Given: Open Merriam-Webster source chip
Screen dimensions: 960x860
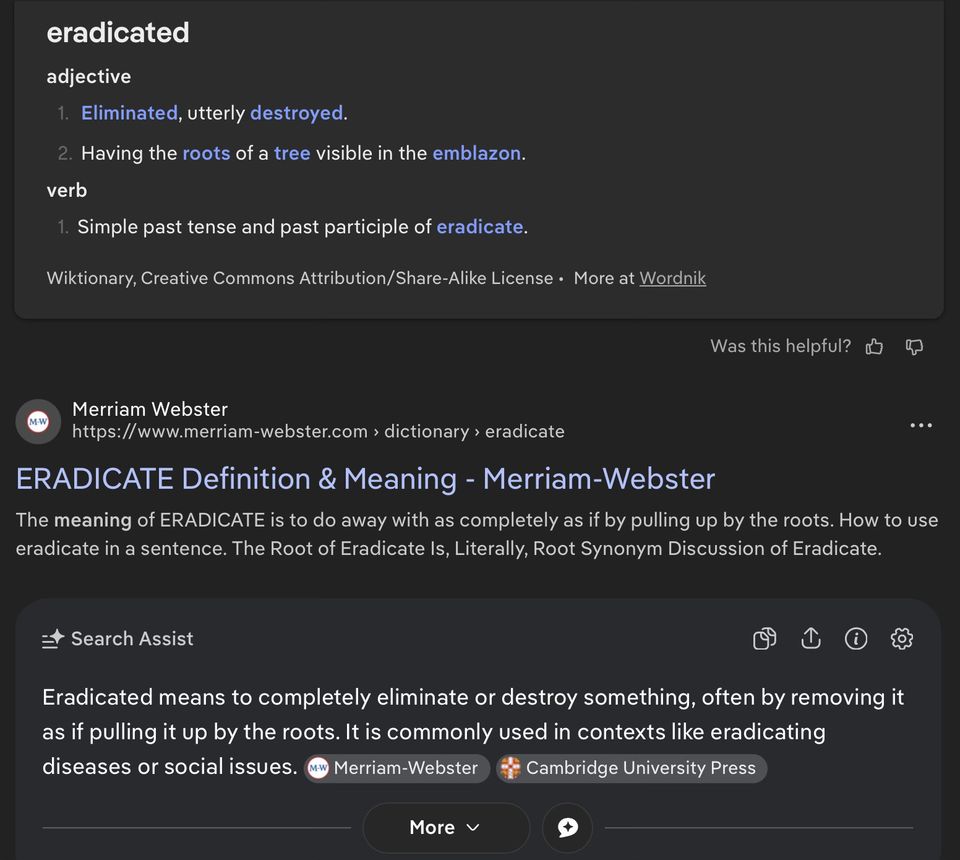Looking at the screenshot, I should click(x=397, y=768).
